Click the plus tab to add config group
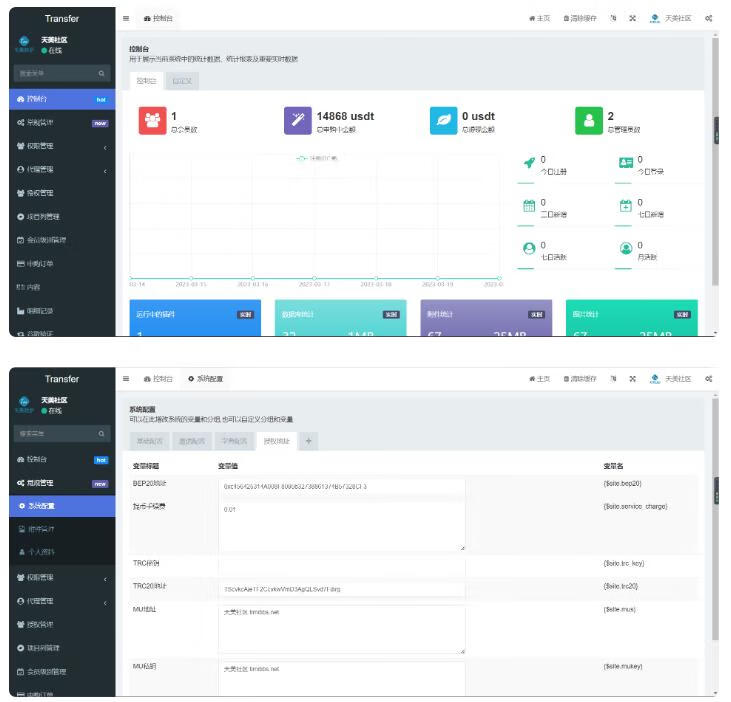This screenshot has height=702, width=731. 308,441
